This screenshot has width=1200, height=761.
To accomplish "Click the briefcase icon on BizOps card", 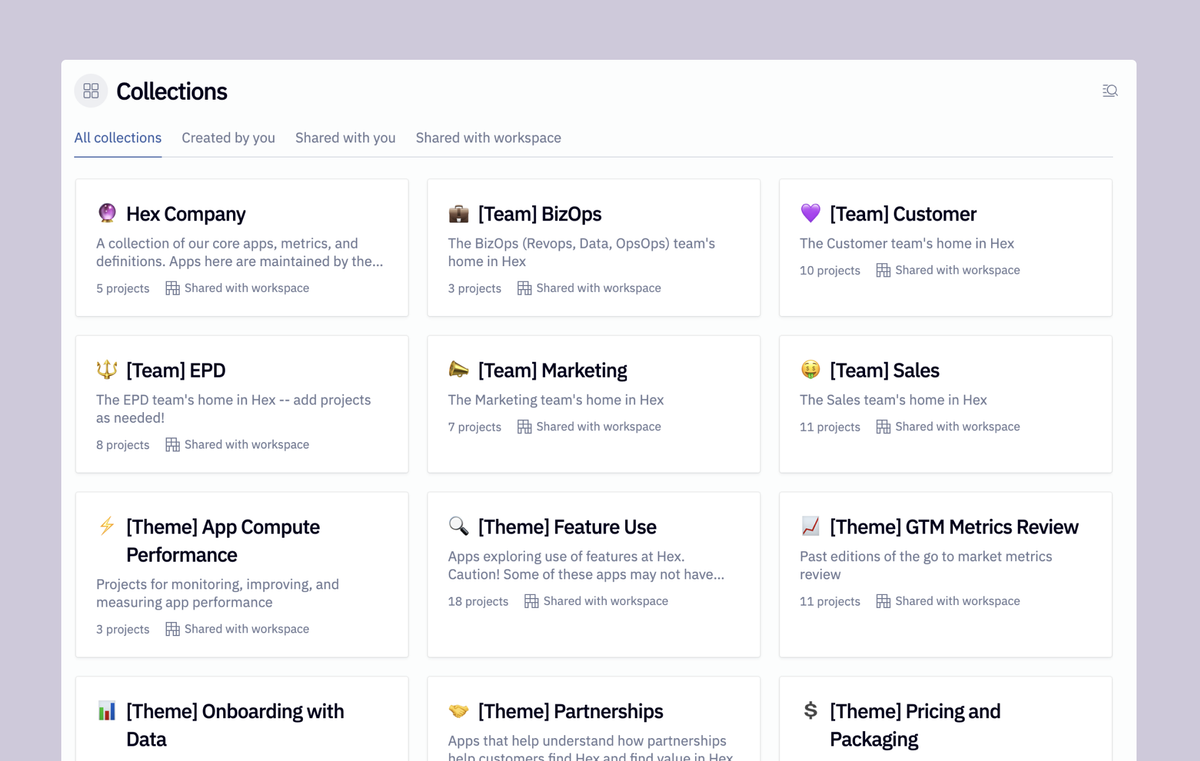I will coord(458,213).
